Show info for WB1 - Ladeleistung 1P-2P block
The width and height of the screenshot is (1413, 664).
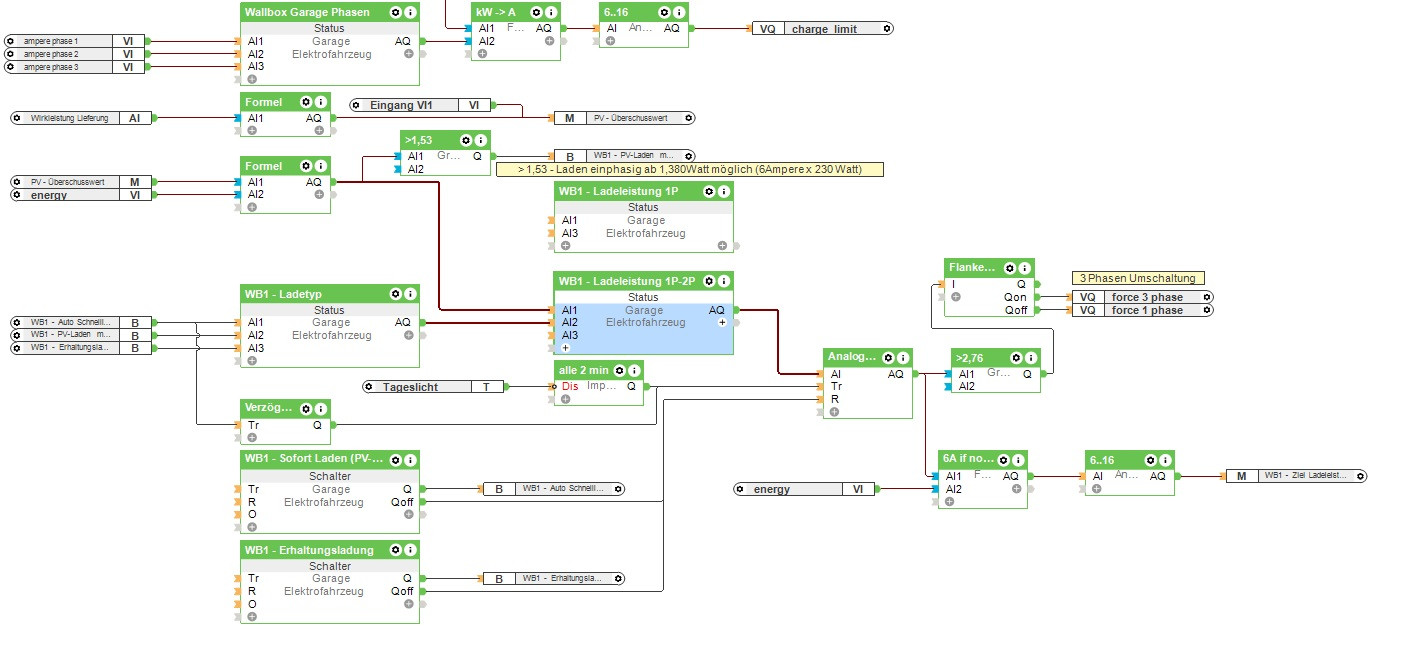click(x=723, y=281)
